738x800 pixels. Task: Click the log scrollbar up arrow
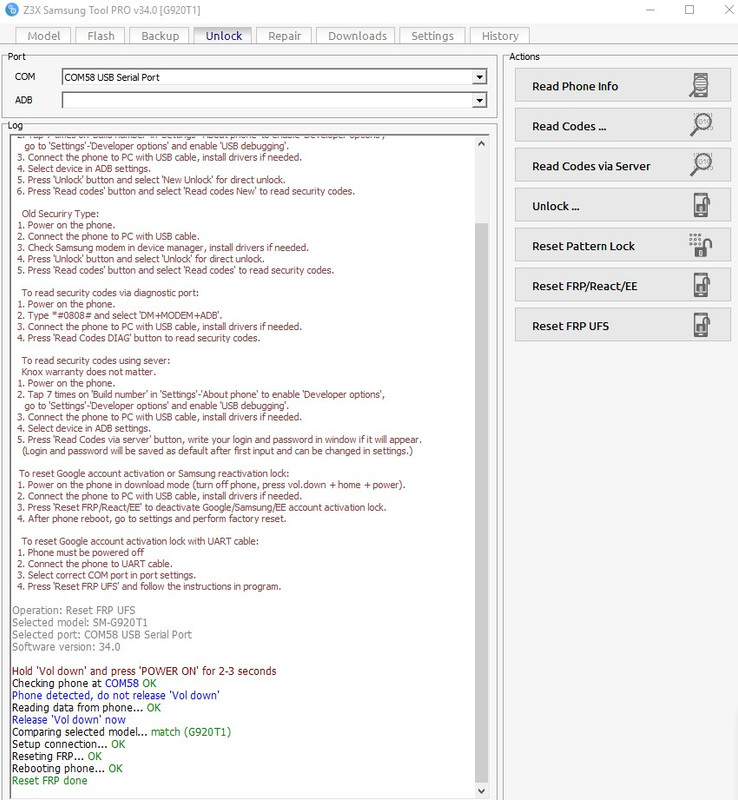click(481, 144)
